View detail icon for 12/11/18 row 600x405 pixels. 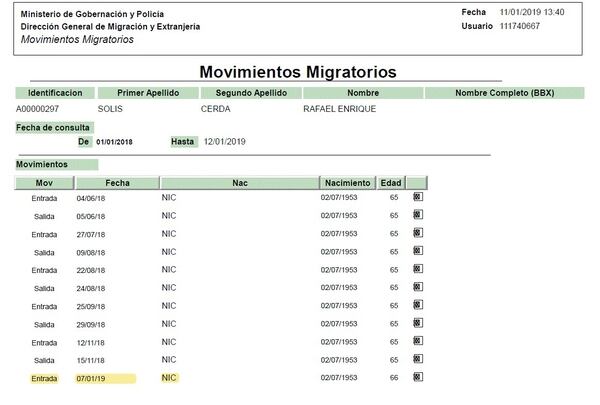[x=418, y=342]
